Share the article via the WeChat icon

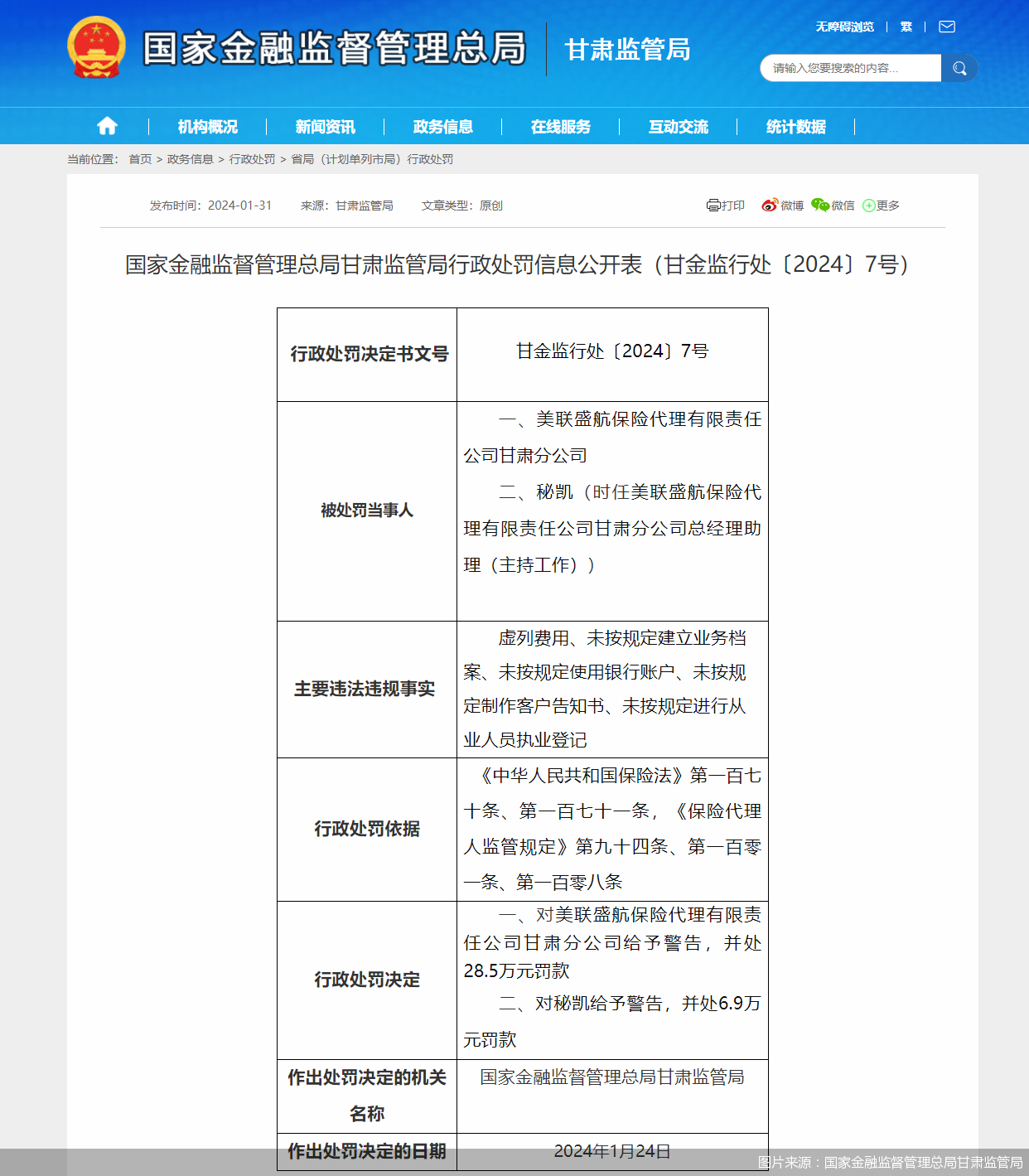[x=819, y=205]
